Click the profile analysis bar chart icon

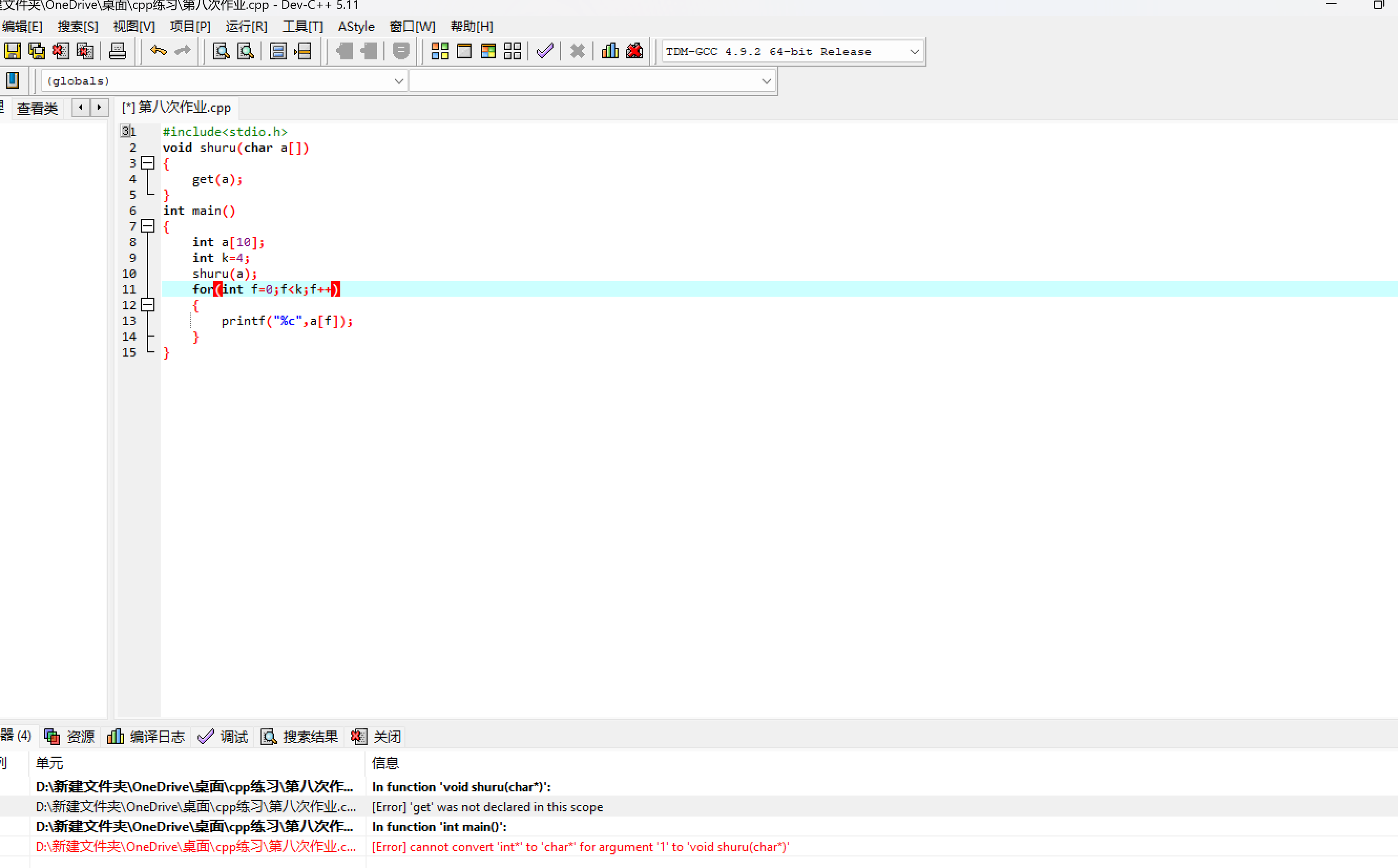point(610,51)
